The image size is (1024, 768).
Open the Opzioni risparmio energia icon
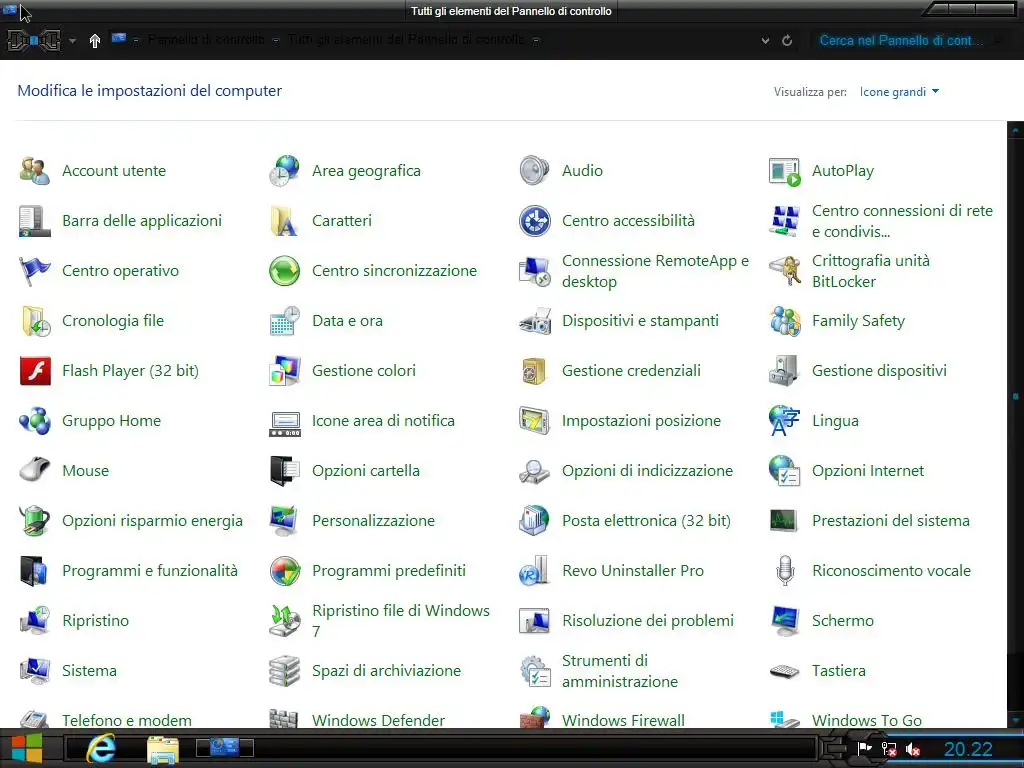pos(35,520)
